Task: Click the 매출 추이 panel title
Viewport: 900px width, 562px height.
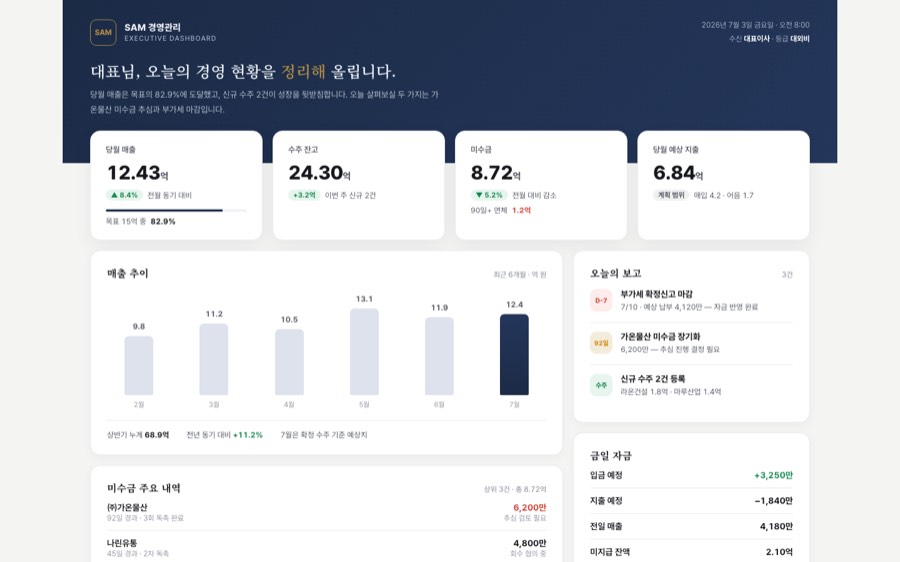Action: 127,274
